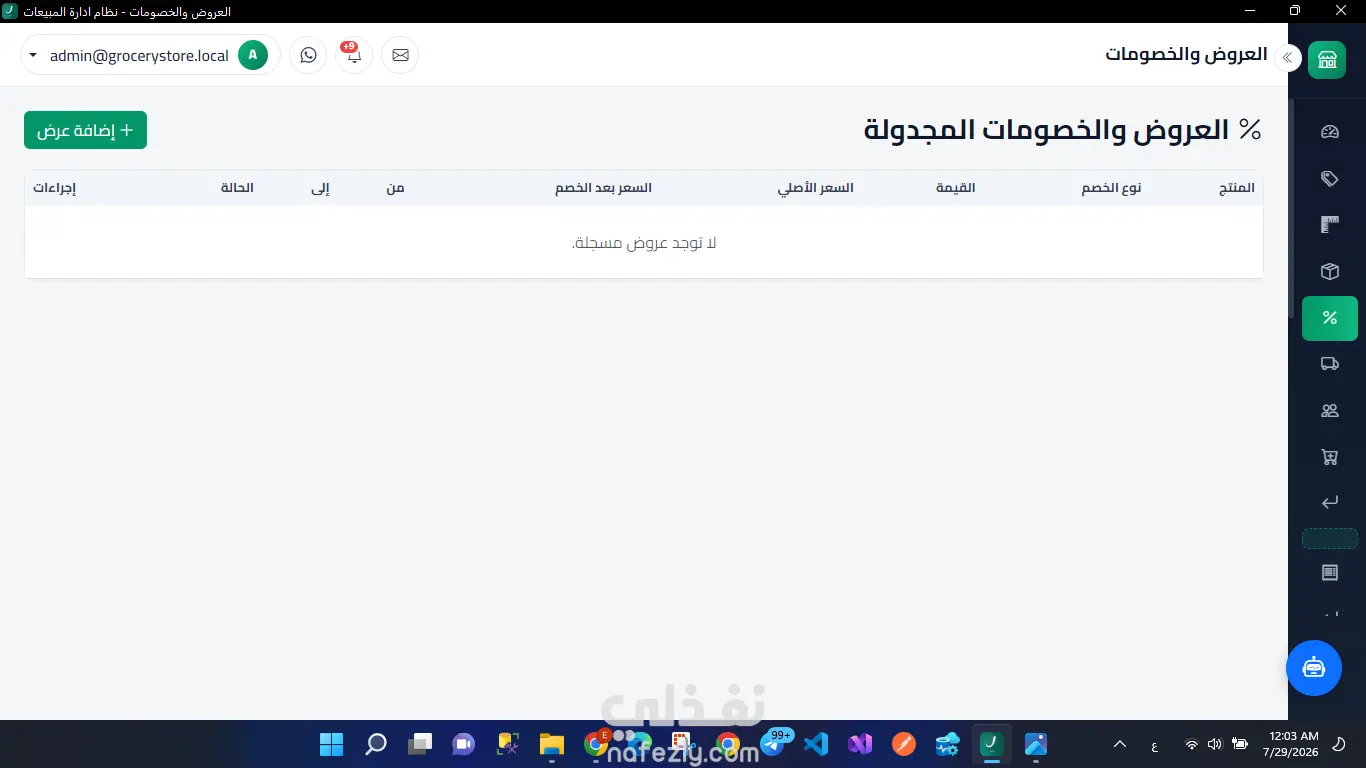Open Task View on the taskbar

coord(419,744)
